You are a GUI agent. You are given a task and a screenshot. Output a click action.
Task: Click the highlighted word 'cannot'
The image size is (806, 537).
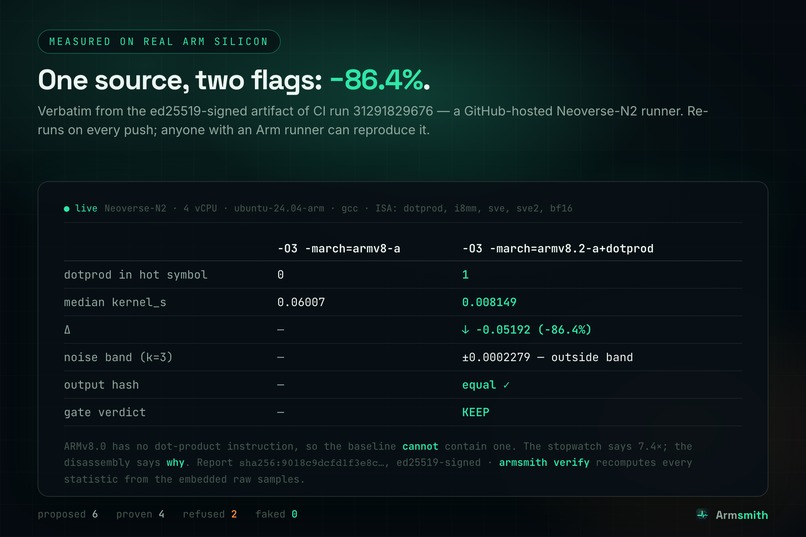(420, 446)
